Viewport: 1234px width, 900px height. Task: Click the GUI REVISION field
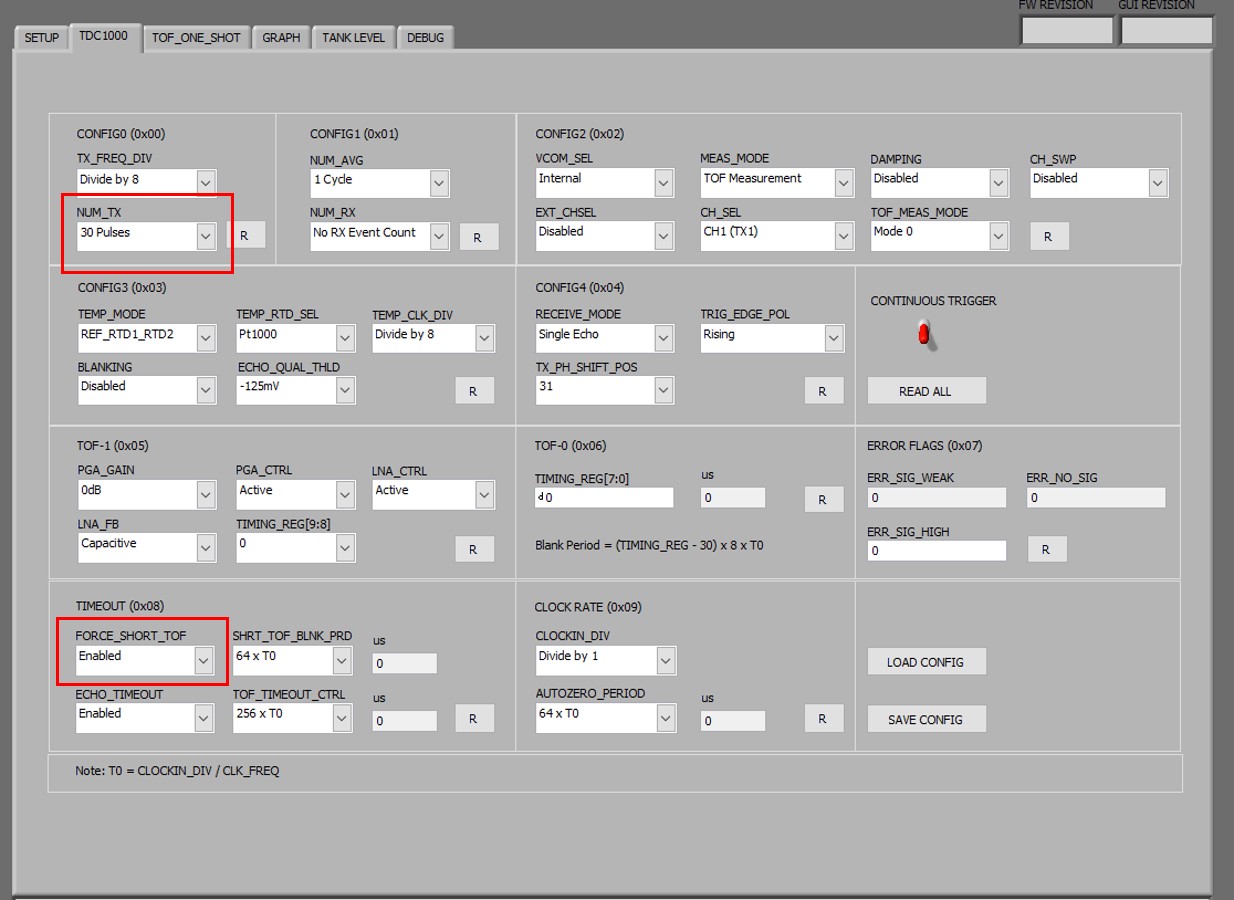coord(1167,31)
